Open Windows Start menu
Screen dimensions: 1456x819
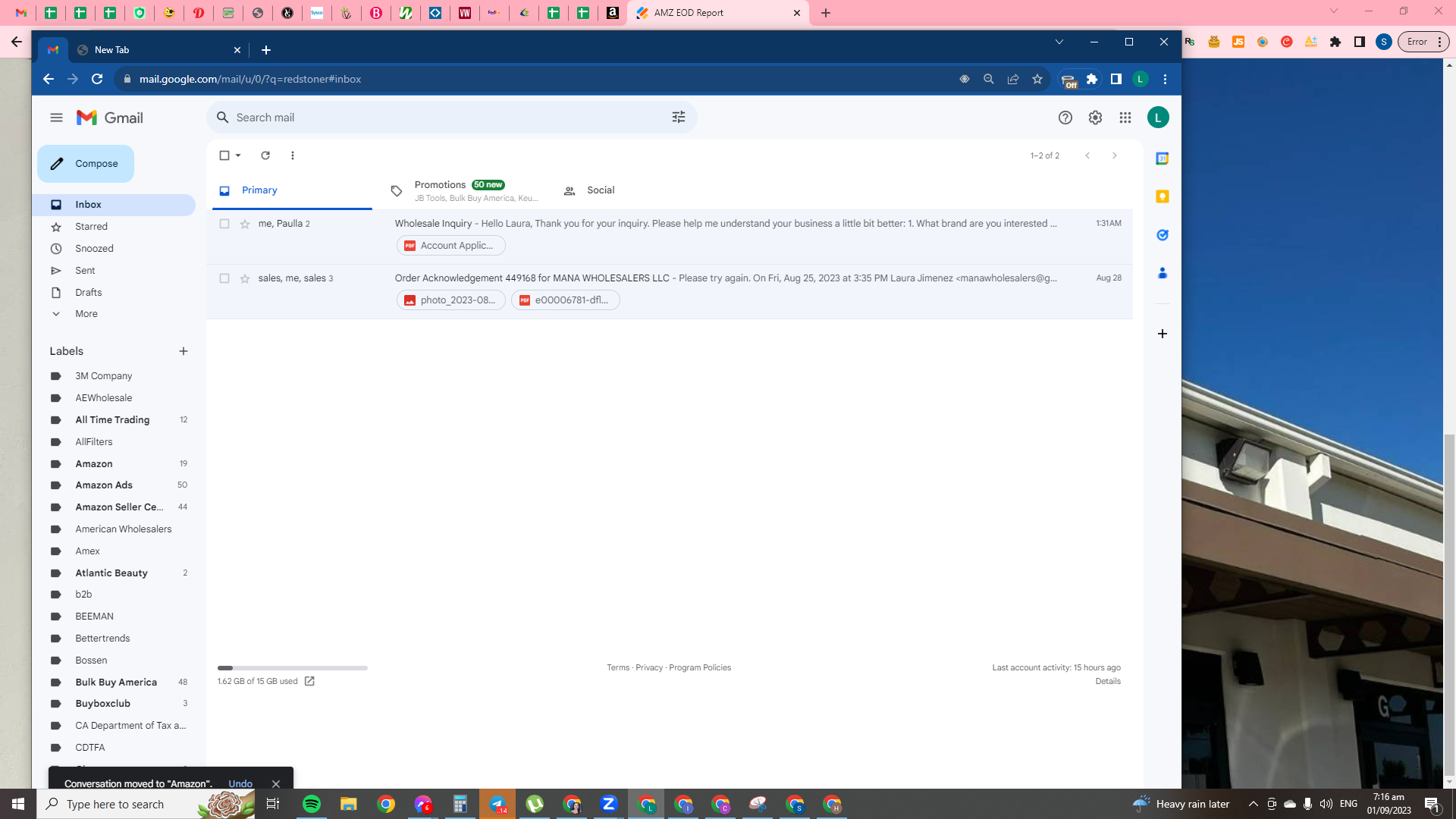(x=18, y=804)
